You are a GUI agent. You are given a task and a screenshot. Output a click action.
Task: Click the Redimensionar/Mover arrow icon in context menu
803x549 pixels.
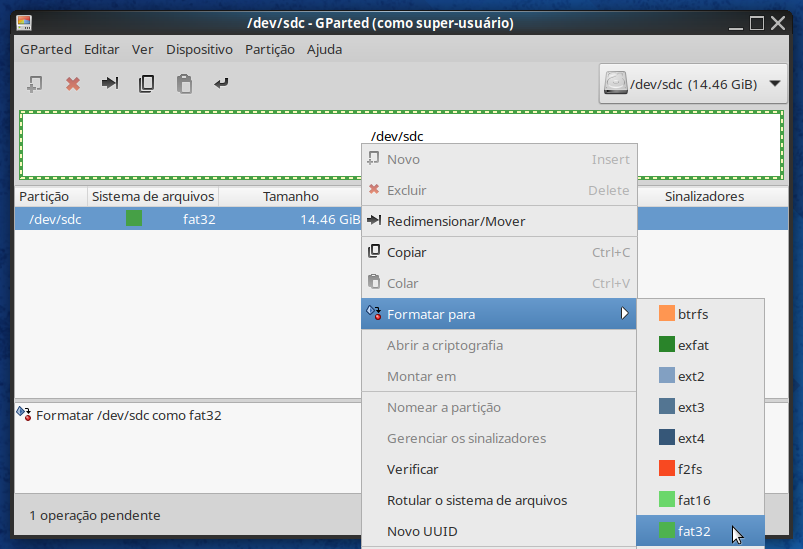pyautogui.click(x=374, y=220)
